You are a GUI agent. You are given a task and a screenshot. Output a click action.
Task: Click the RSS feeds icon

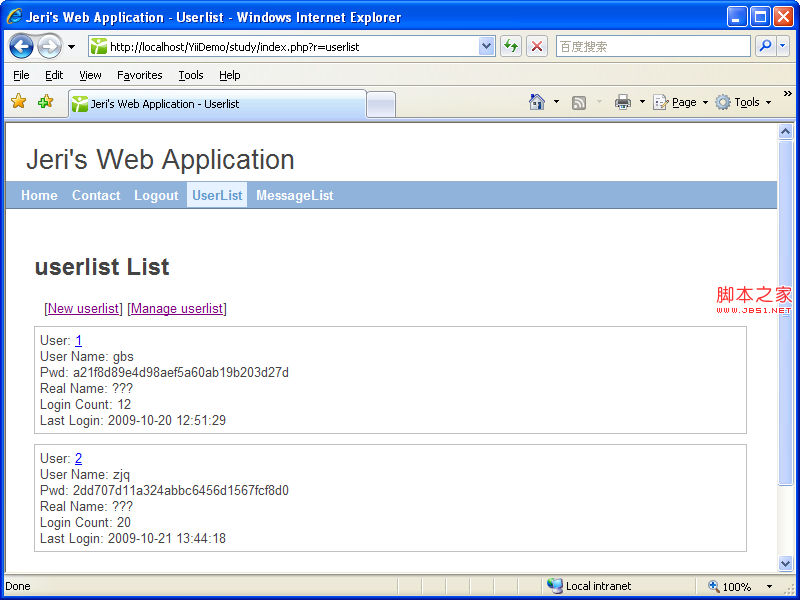[579, 103]
